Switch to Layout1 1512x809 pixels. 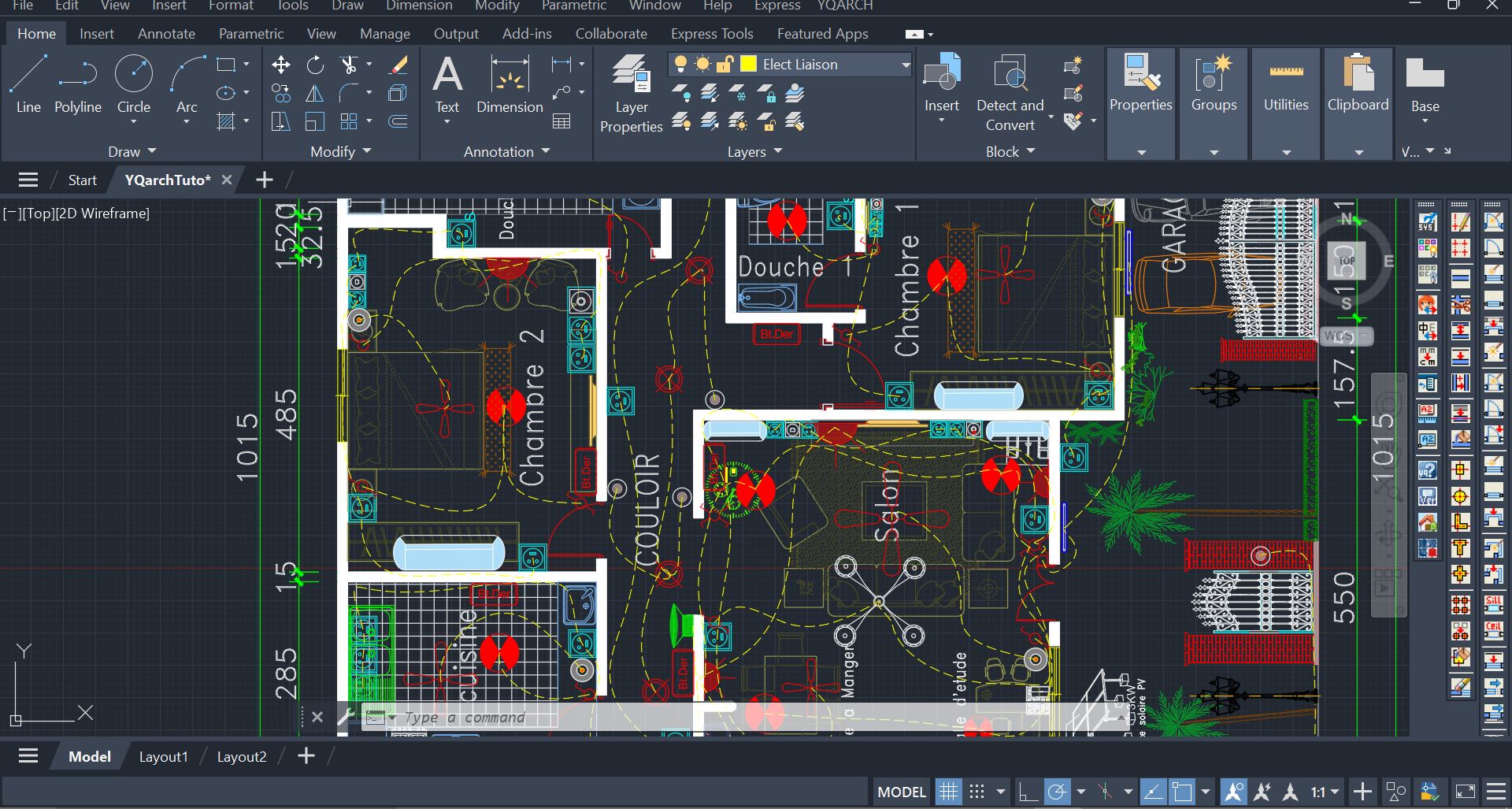click(x=163, y=755)
